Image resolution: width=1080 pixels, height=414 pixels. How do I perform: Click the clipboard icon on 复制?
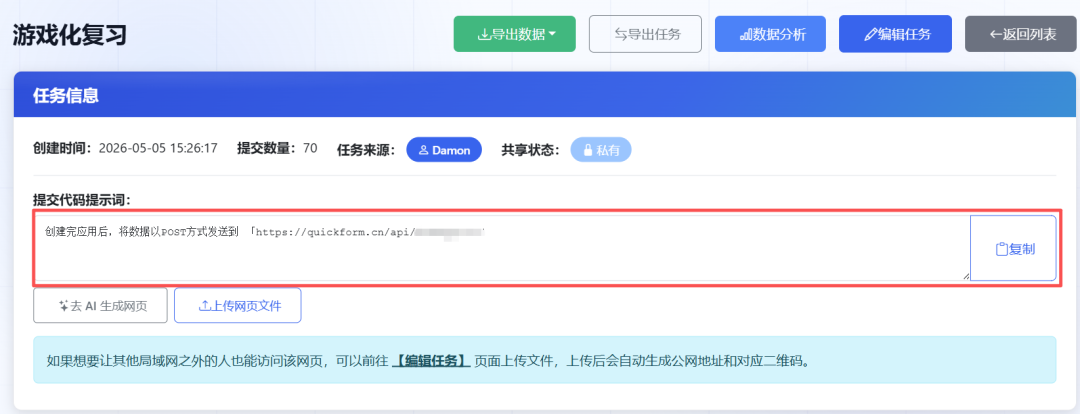[x=1002, y=249]
